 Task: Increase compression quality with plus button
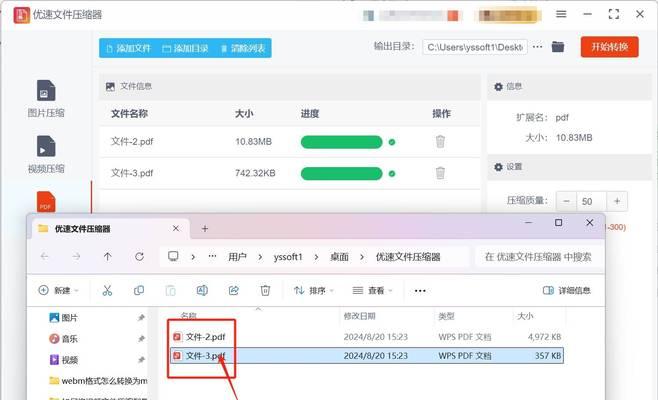(617, 201)
